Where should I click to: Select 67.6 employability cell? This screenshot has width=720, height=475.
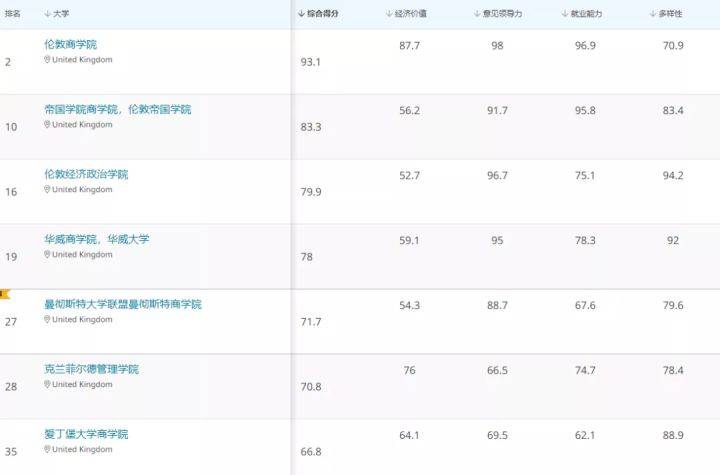click(585, 305)
